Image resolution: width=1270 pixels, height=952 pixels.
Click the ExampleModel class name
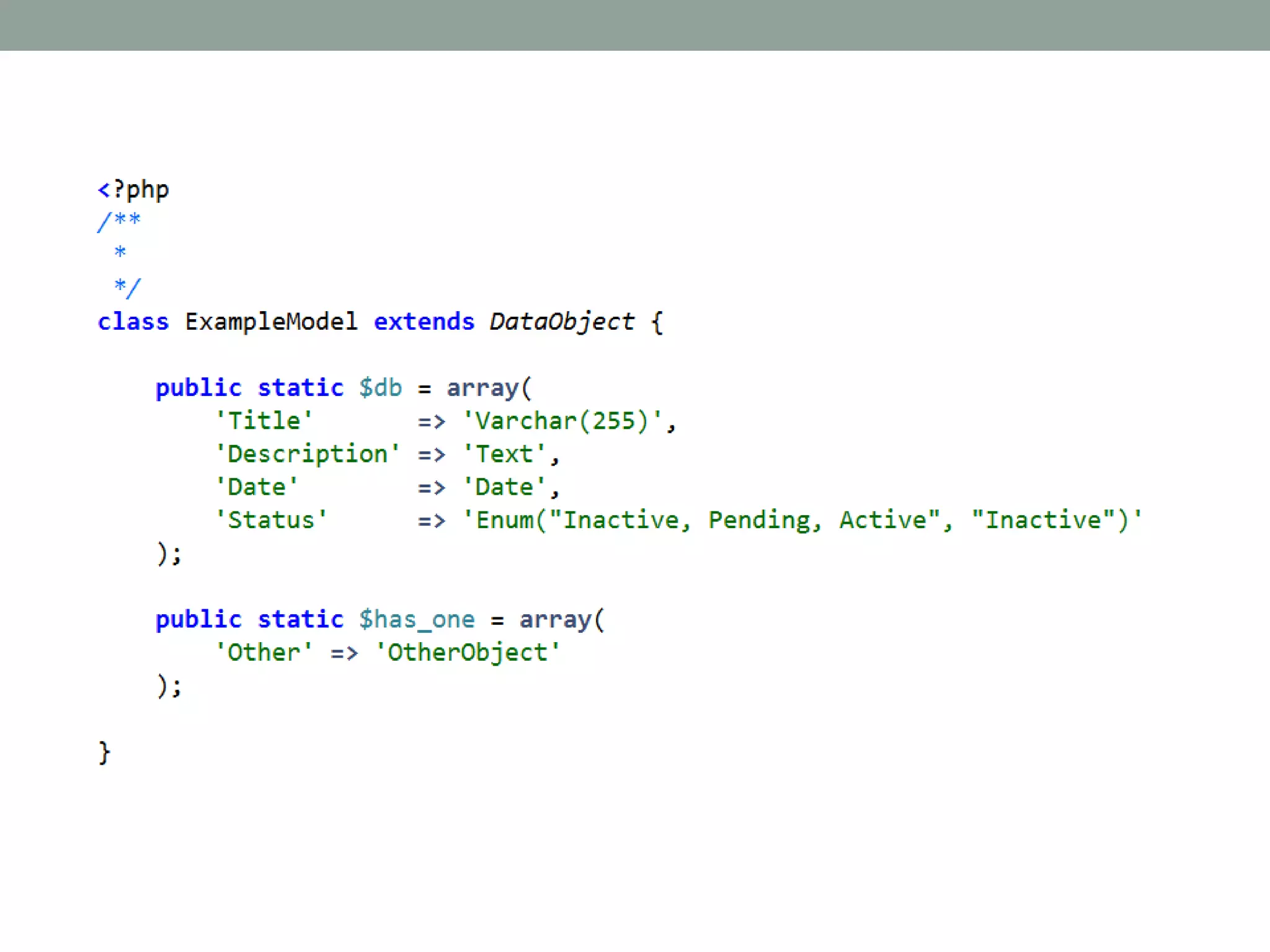(x=271, y=322)
